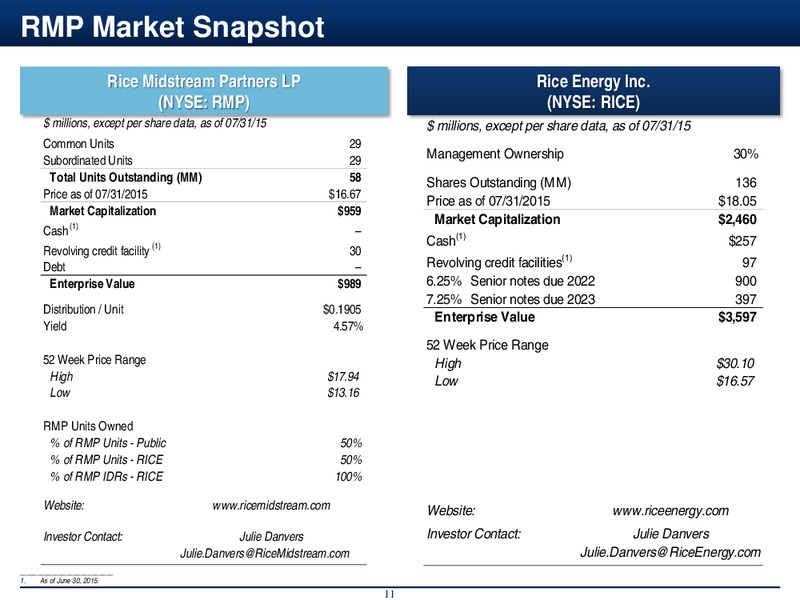Select the 7.25% Senior notes due 2023 label
The height and width of the screenshot is (600, 800).
(511, 299)
